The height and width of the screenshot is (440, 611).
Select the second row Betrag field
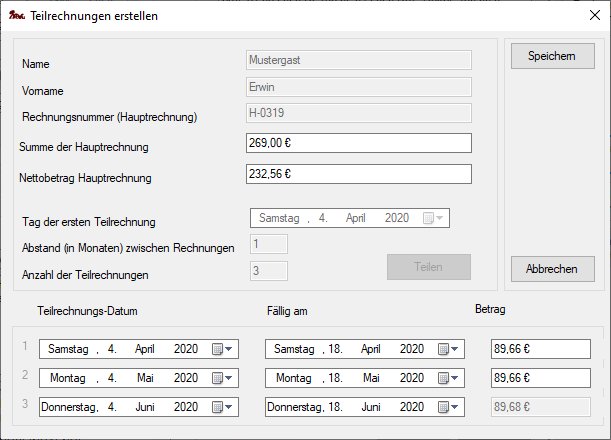coord(541,378)
